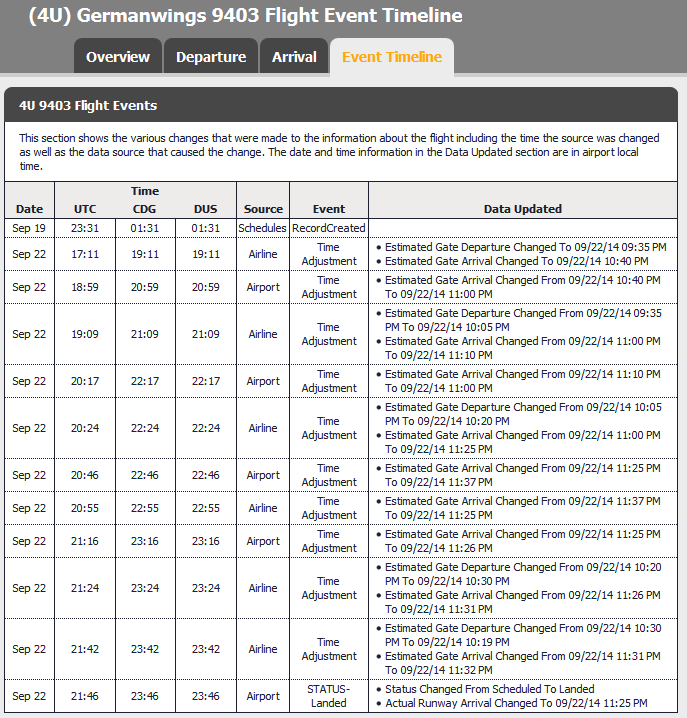Screen dimensions: 687x718
Task: Click arrival change from 11:25 PM to 11:26 PM
Action: pos(523,541)
